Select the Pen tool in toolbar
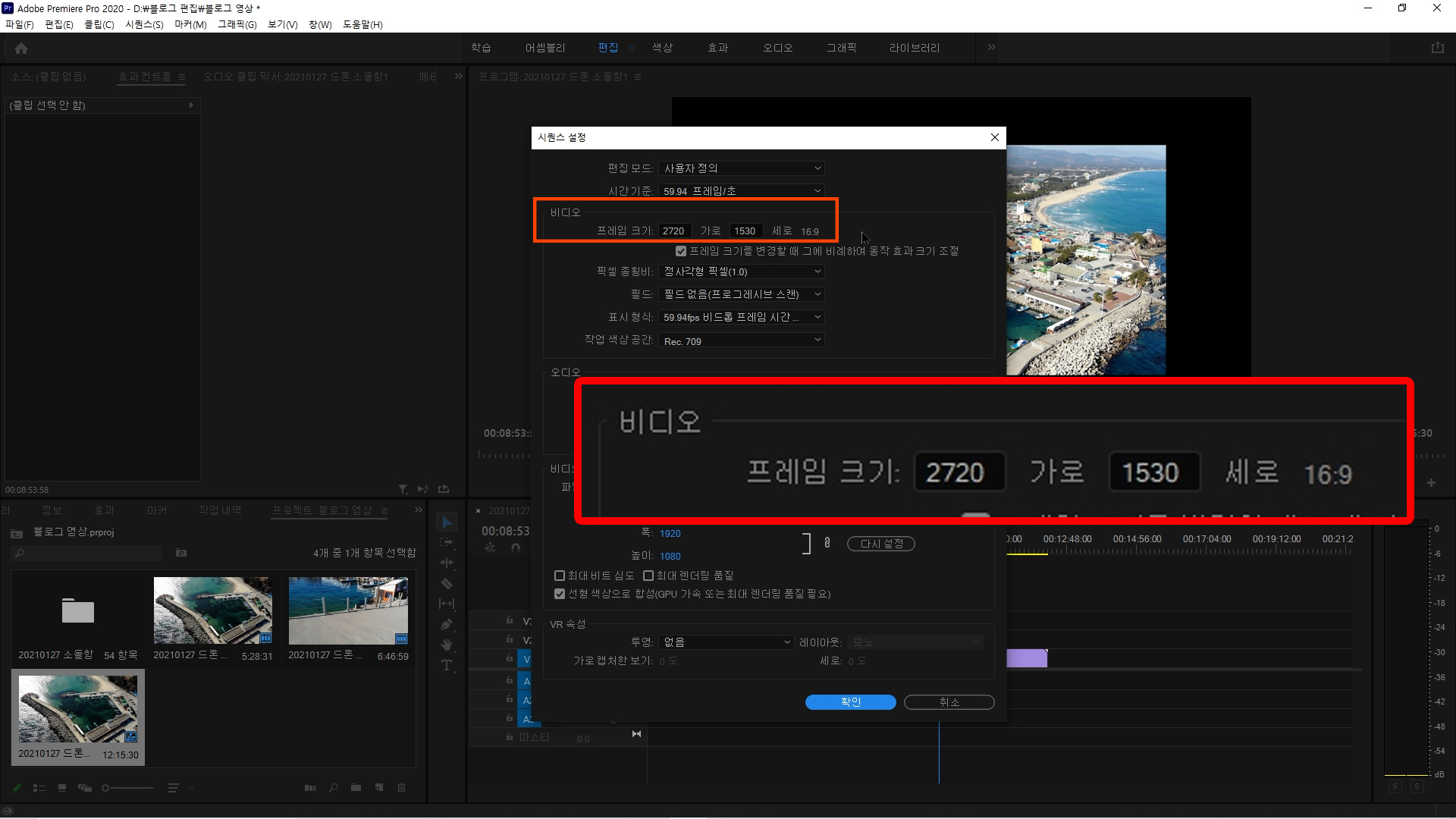 [x=447, y=625]
